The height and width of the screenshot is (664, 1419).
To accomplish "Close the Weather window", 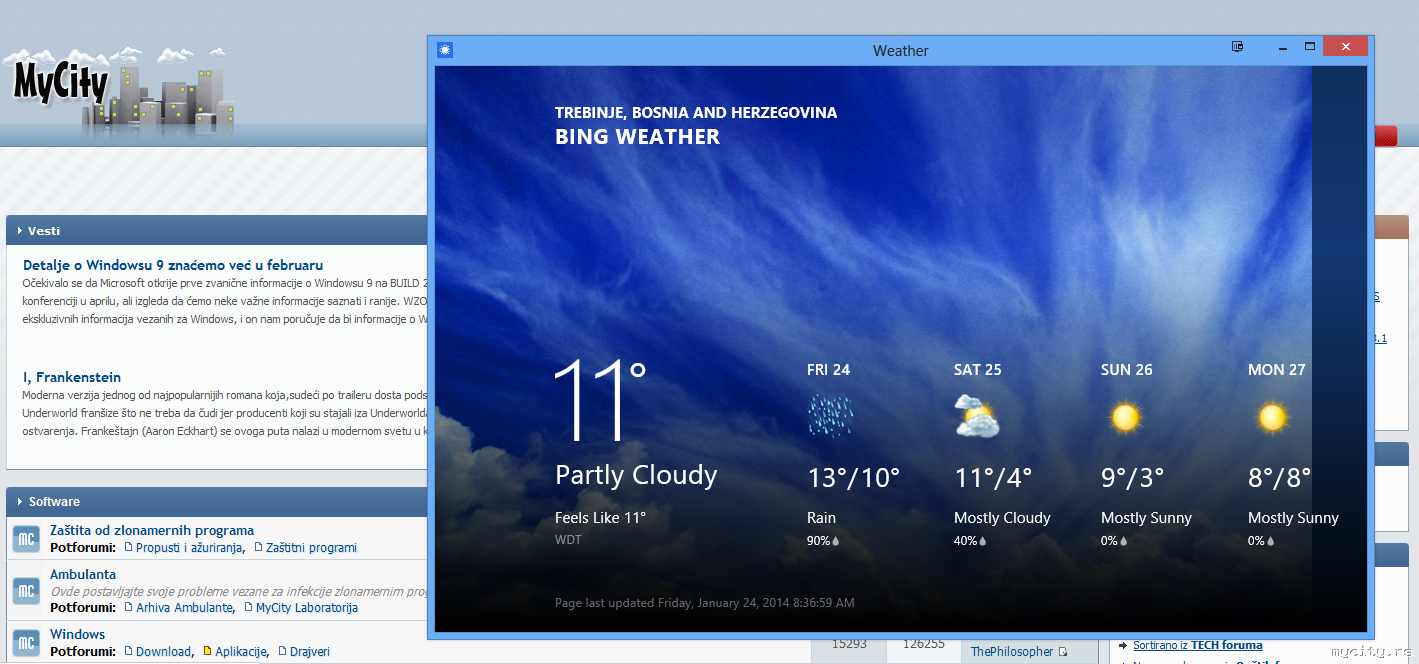I will point(1346,47).
